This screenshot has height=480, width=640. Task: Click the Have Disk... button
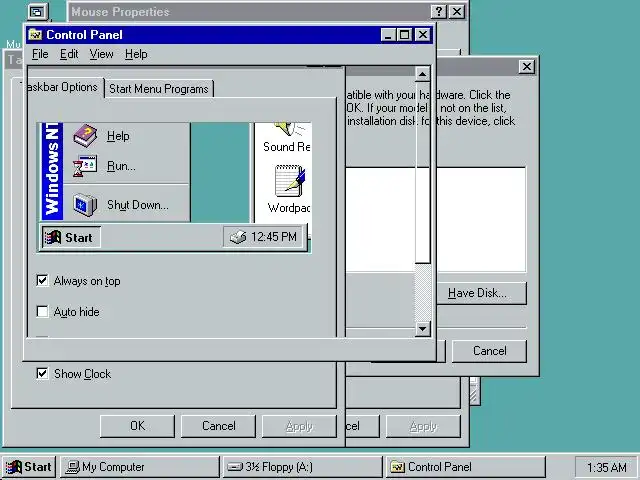482,293
